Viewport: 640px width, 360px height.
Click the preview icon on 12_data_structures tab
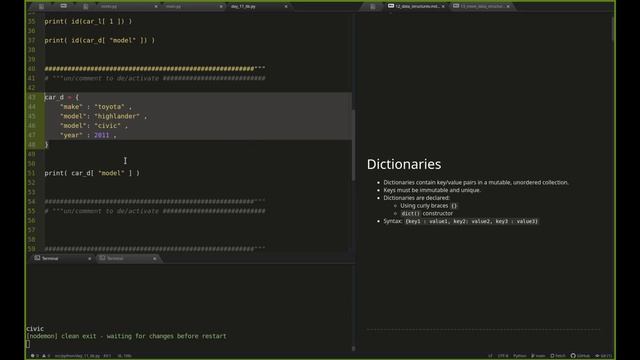coord(391,6)
